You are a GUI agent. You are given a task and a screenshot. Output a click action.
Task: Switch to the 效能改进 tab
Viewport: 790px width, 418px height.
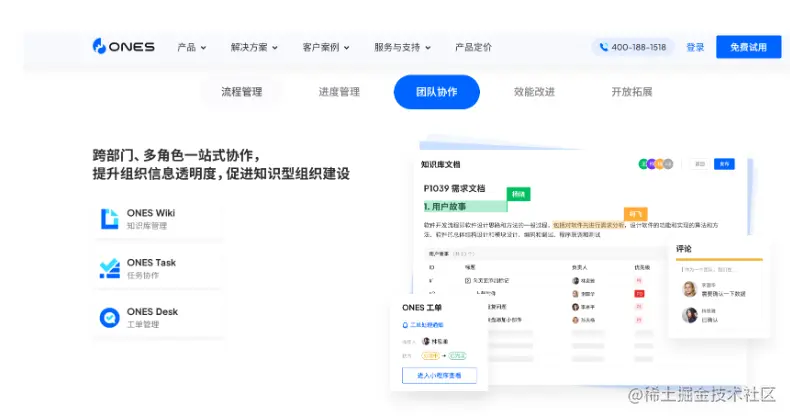coord(534,92)
